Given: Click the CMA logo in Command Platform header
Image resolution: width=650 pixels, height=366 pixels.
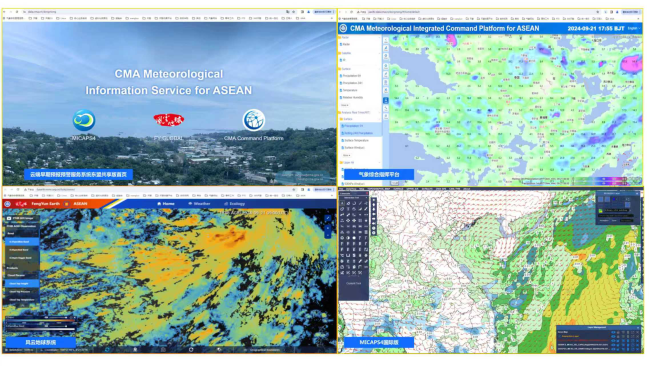Looking at the screenshot, I should tap(343, 28).
